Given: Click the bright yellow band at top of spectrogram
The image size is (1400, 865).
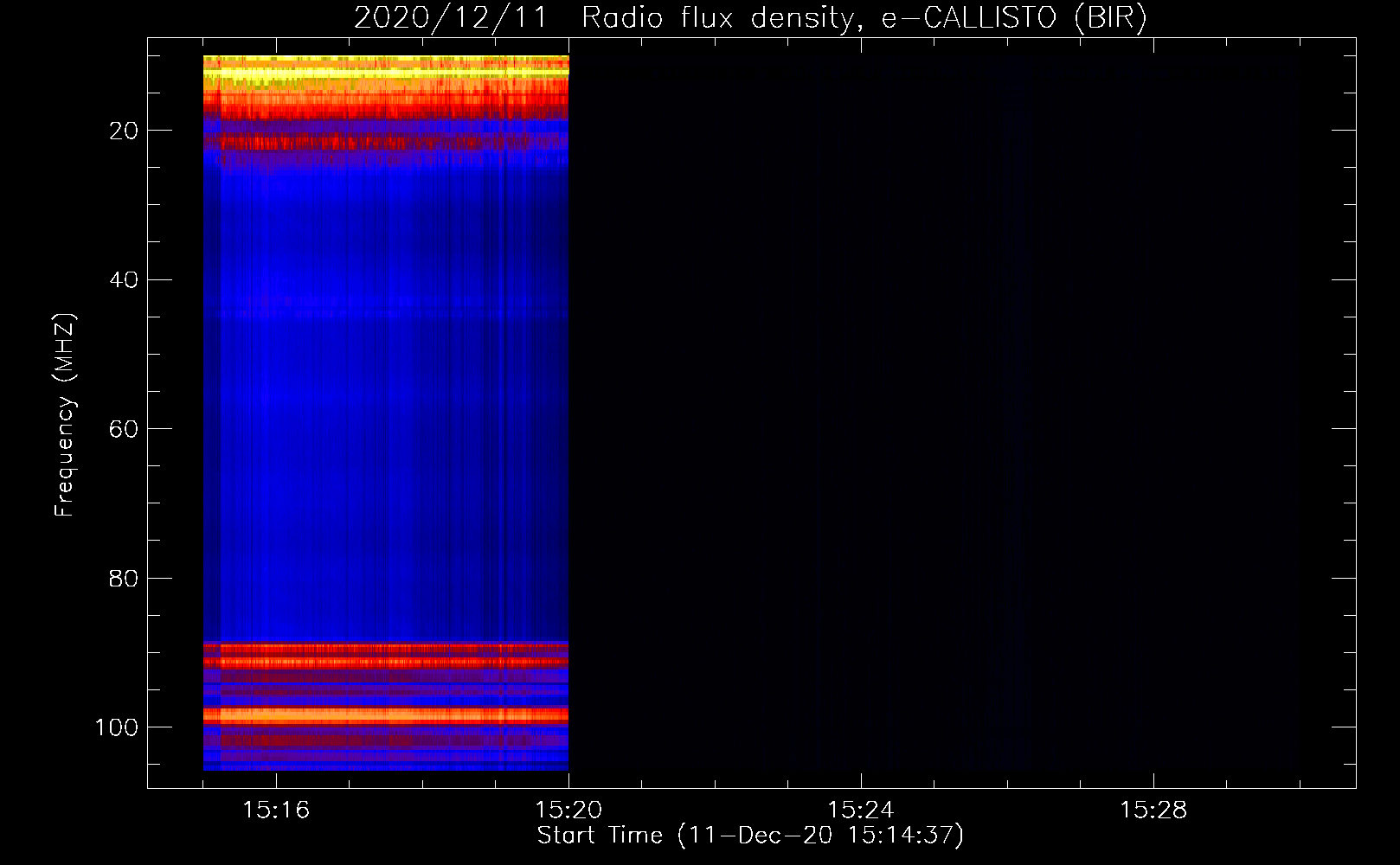Looking at the screenshot, I should click(386, 74).
